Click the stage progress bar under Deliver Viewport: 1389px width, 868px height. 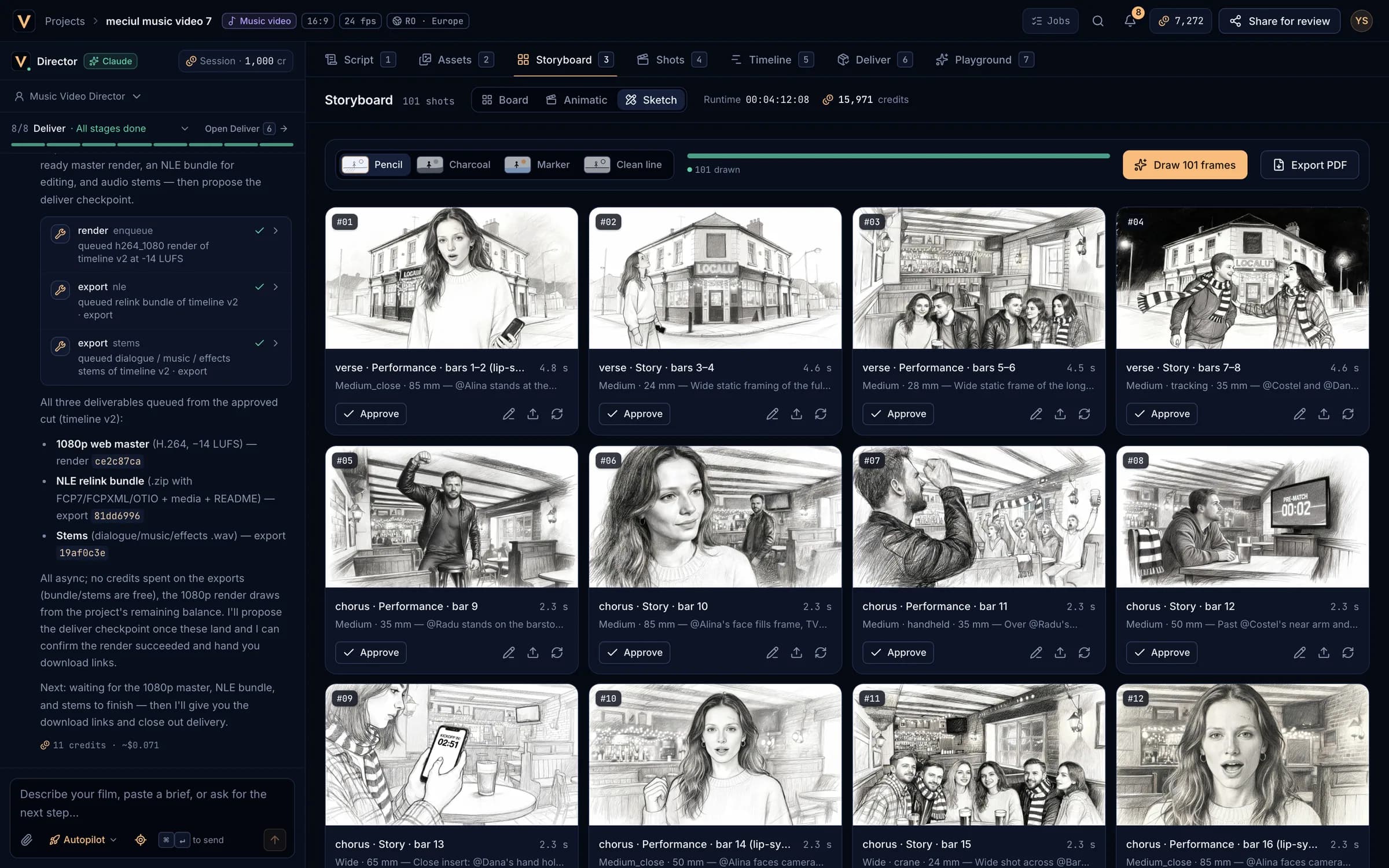[152, 144]
